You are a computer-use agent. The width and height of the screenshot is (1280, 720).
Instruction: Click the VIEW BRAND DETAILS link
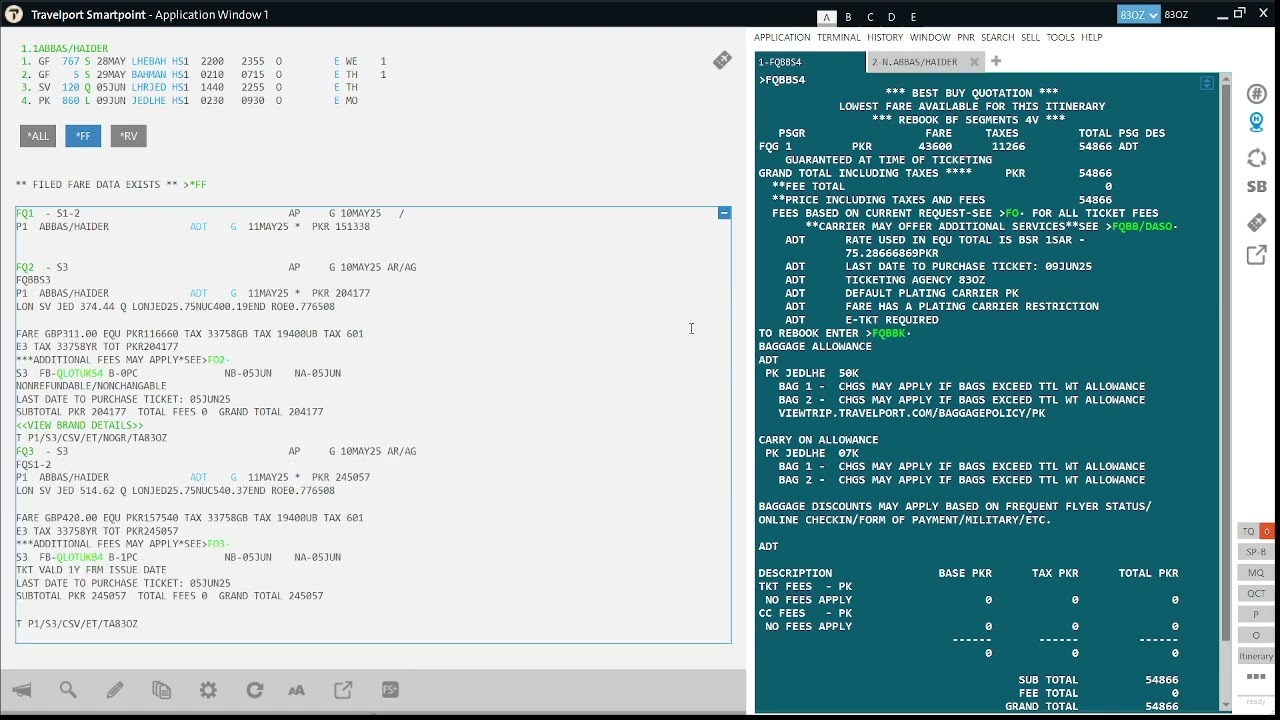tap(80, 425)
